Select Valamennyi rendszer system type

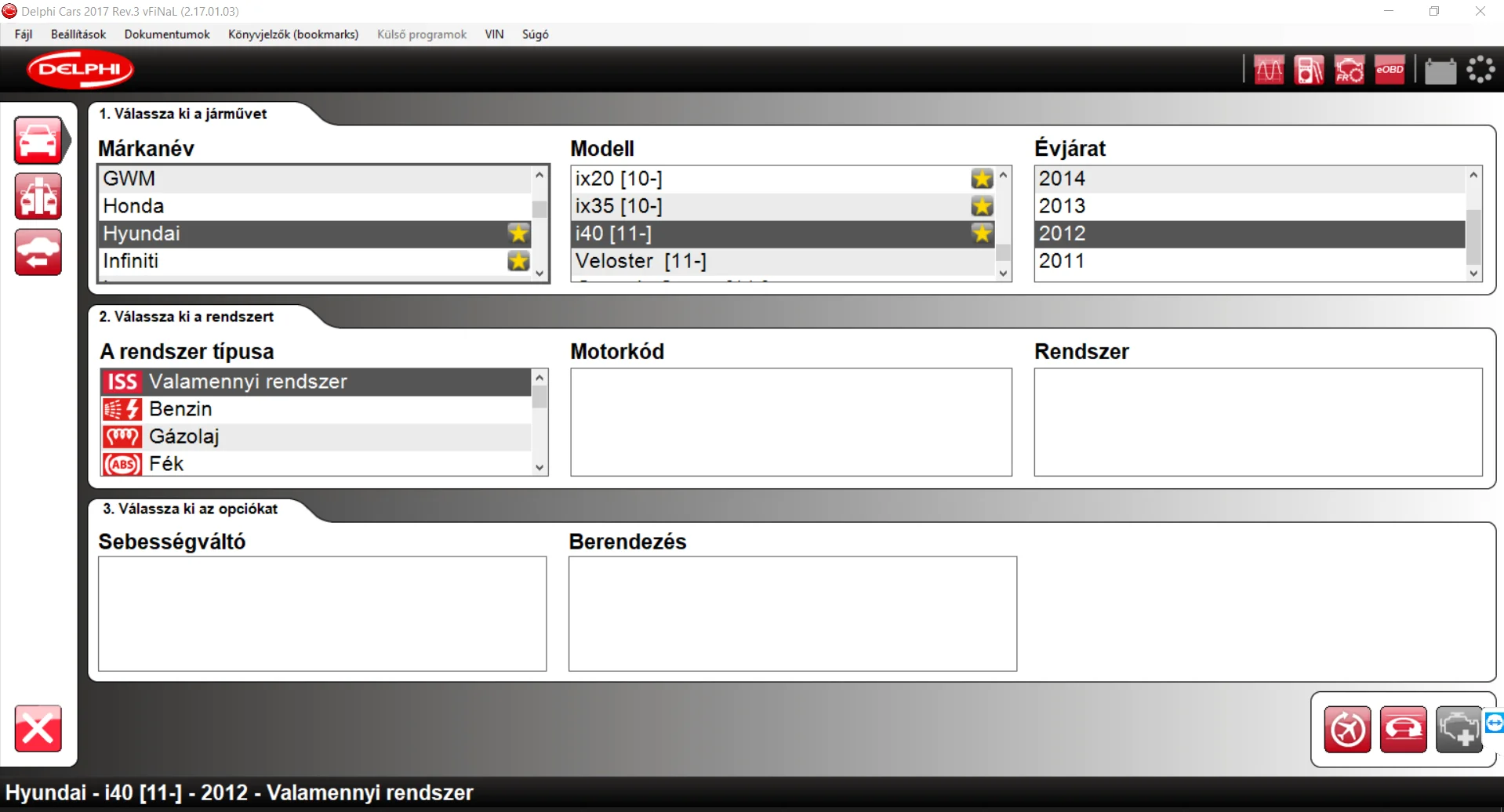315,382
